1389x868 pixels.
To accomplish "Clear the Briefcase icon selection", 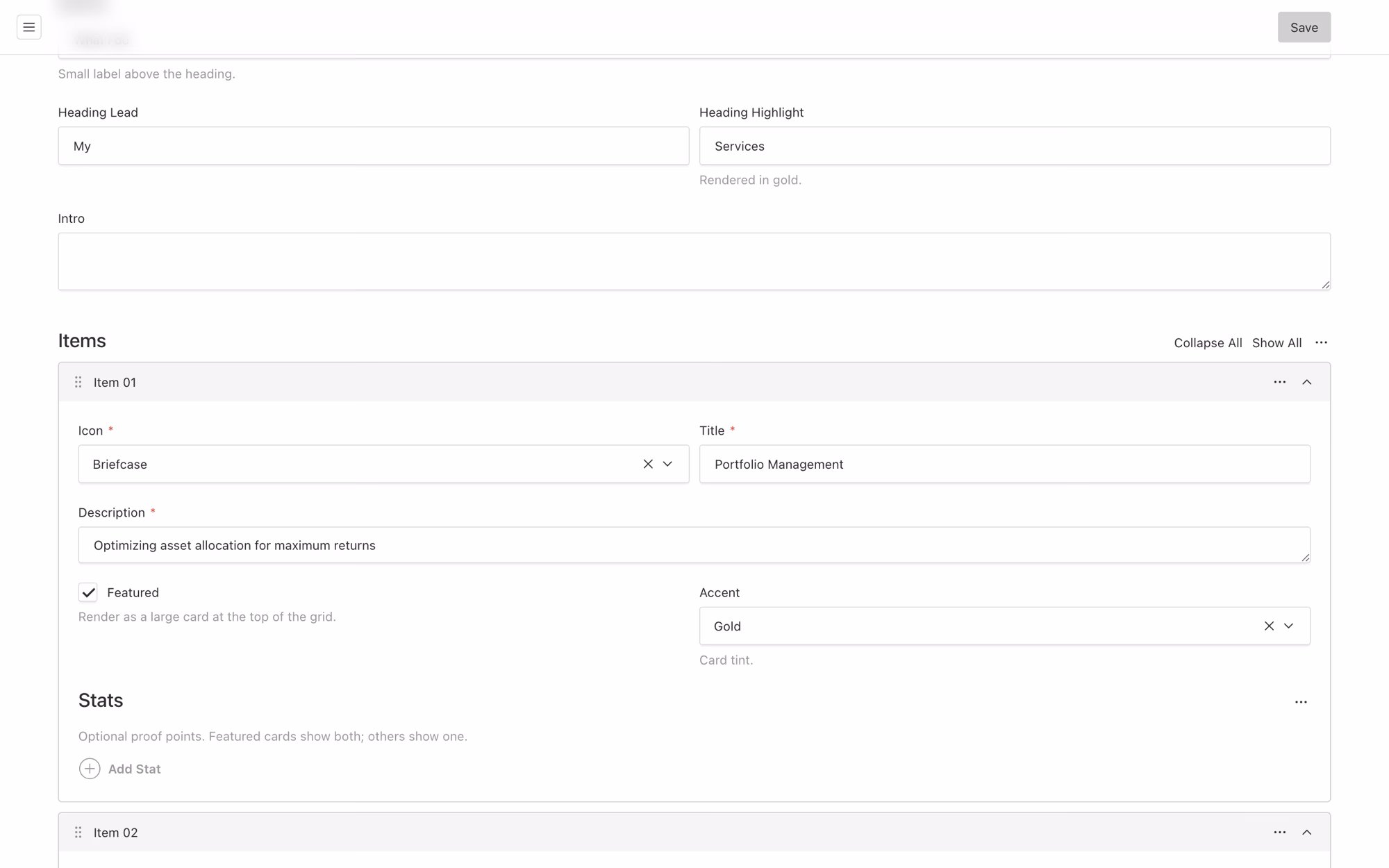I will (648, 464).
